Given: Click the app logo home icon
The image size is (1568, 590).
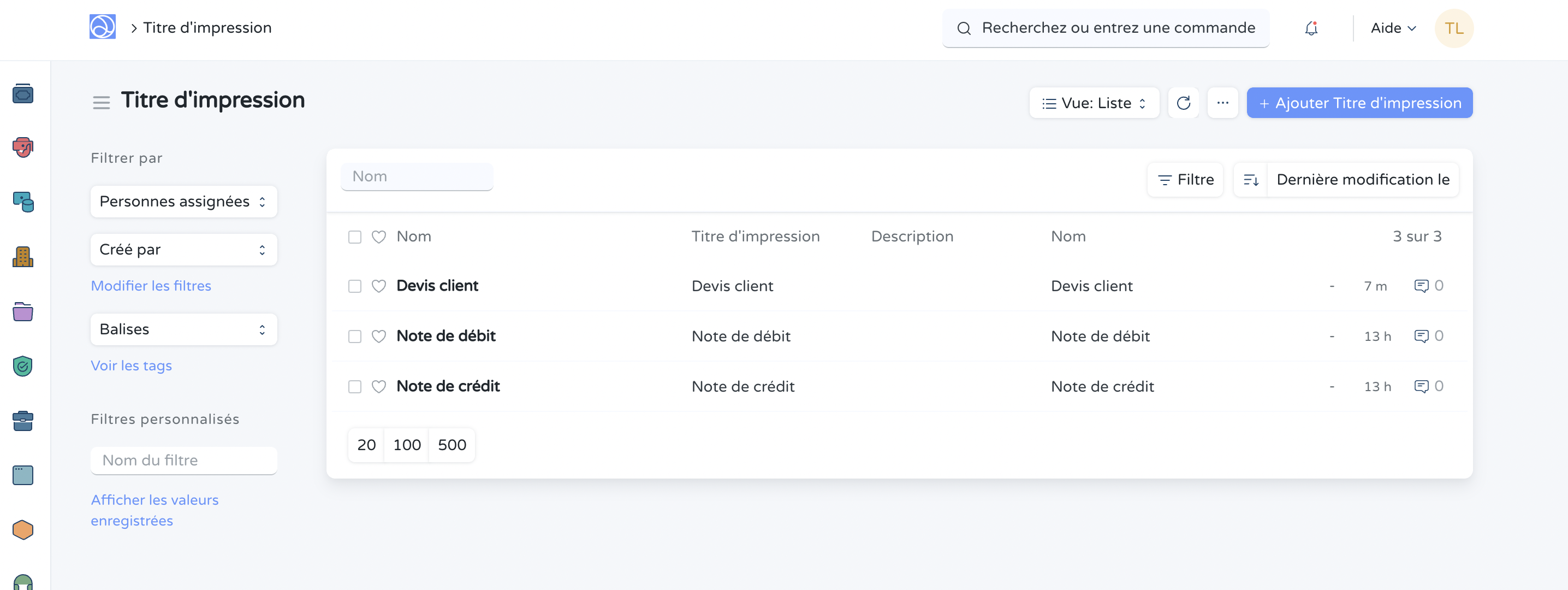Looking at the screenshot, I should [102, 27].
